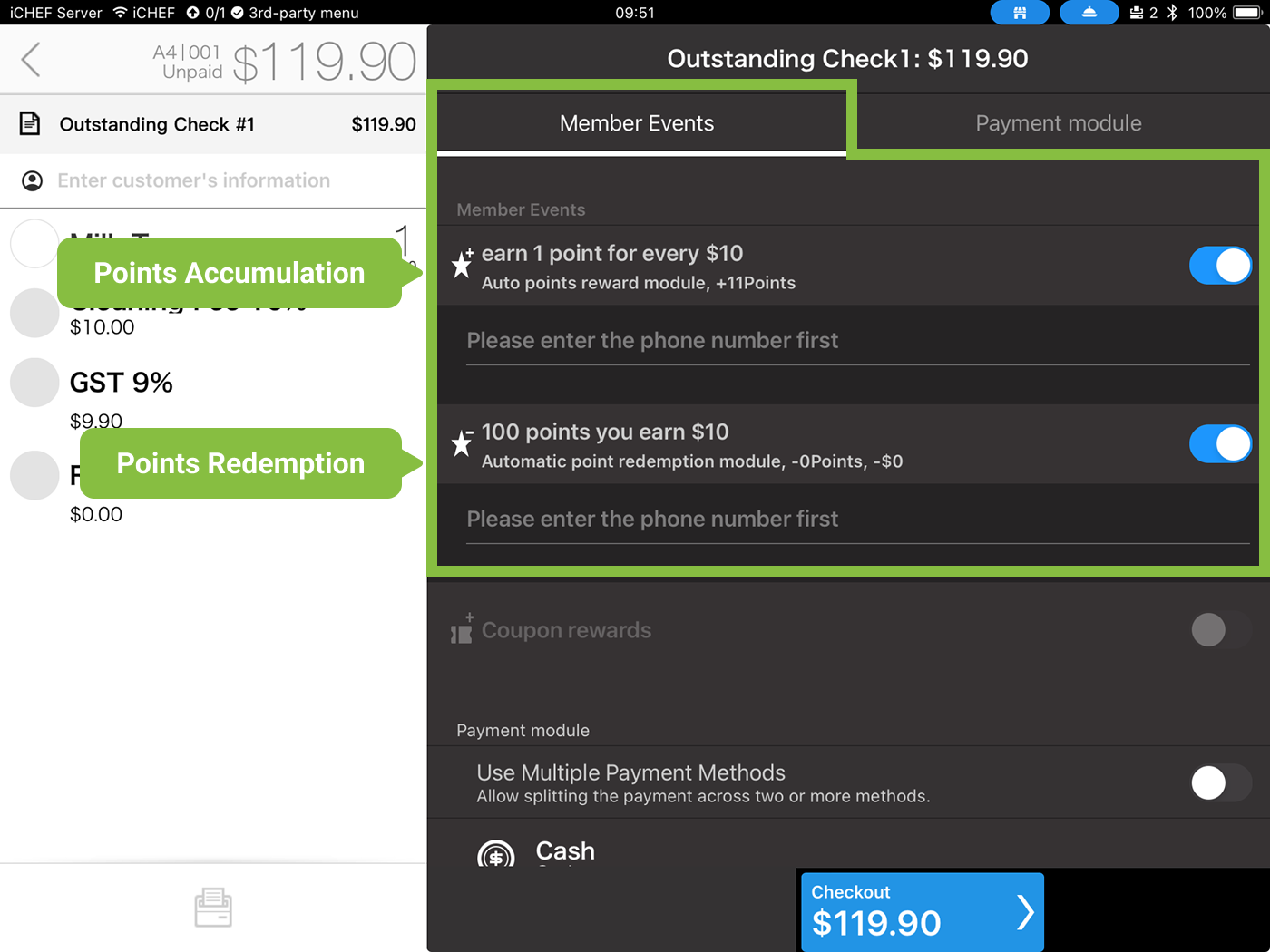Switch to the Member Events tab
Viewport: 1270px width, 952px height.
click(x=637, y=123)
